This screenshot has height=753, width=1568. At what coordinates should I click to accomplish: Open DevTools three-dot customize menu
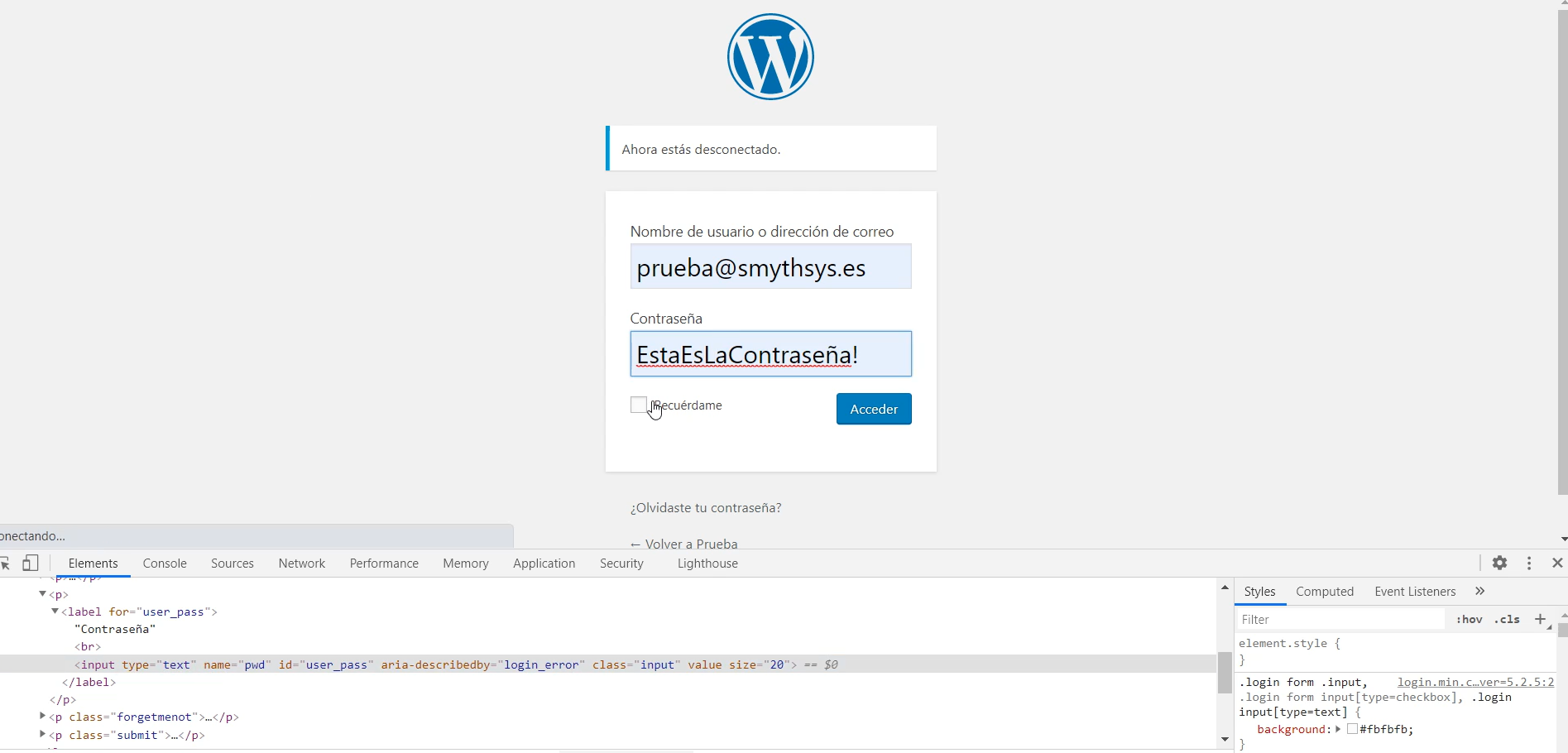click(1529, 564)
